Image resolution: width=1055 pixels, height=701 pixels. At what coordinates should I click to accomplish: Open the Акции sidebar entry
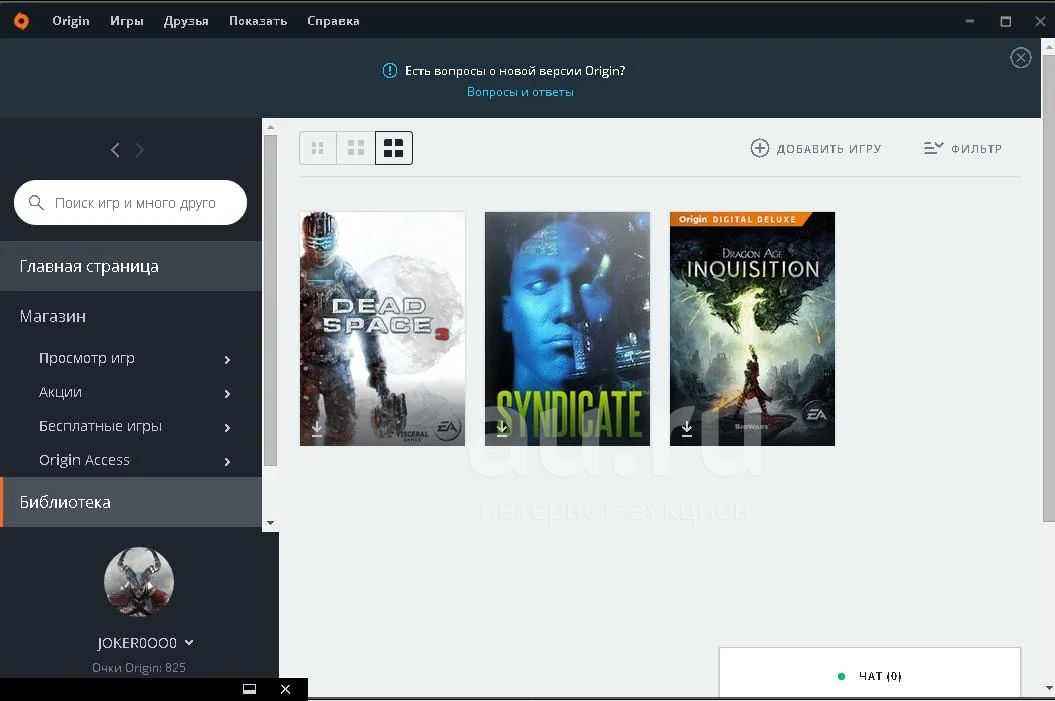click(x=60, y=392)
